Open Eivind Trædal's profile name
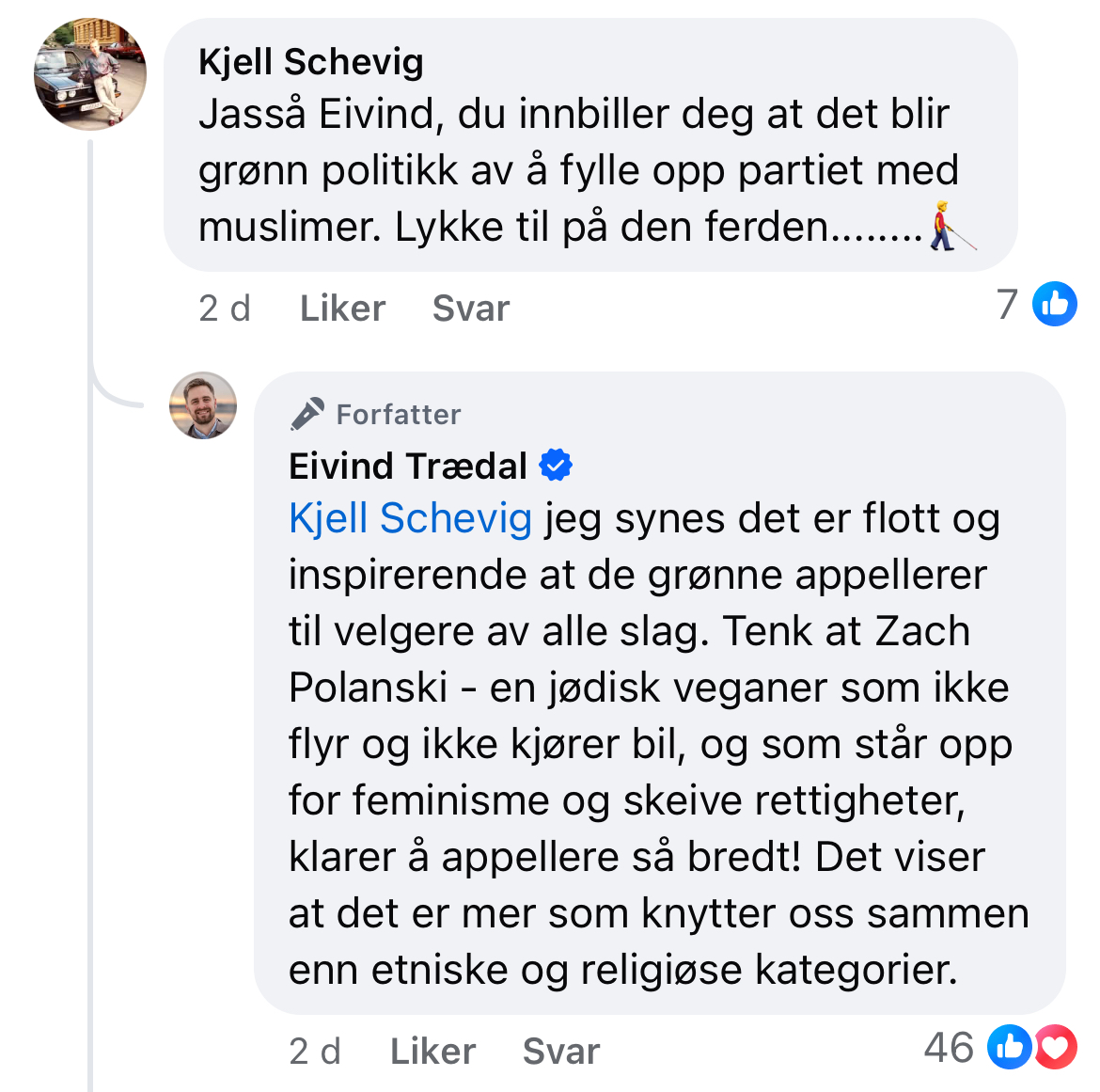This screenshot has height=1092, width=1100. click(x=408, y=466)
